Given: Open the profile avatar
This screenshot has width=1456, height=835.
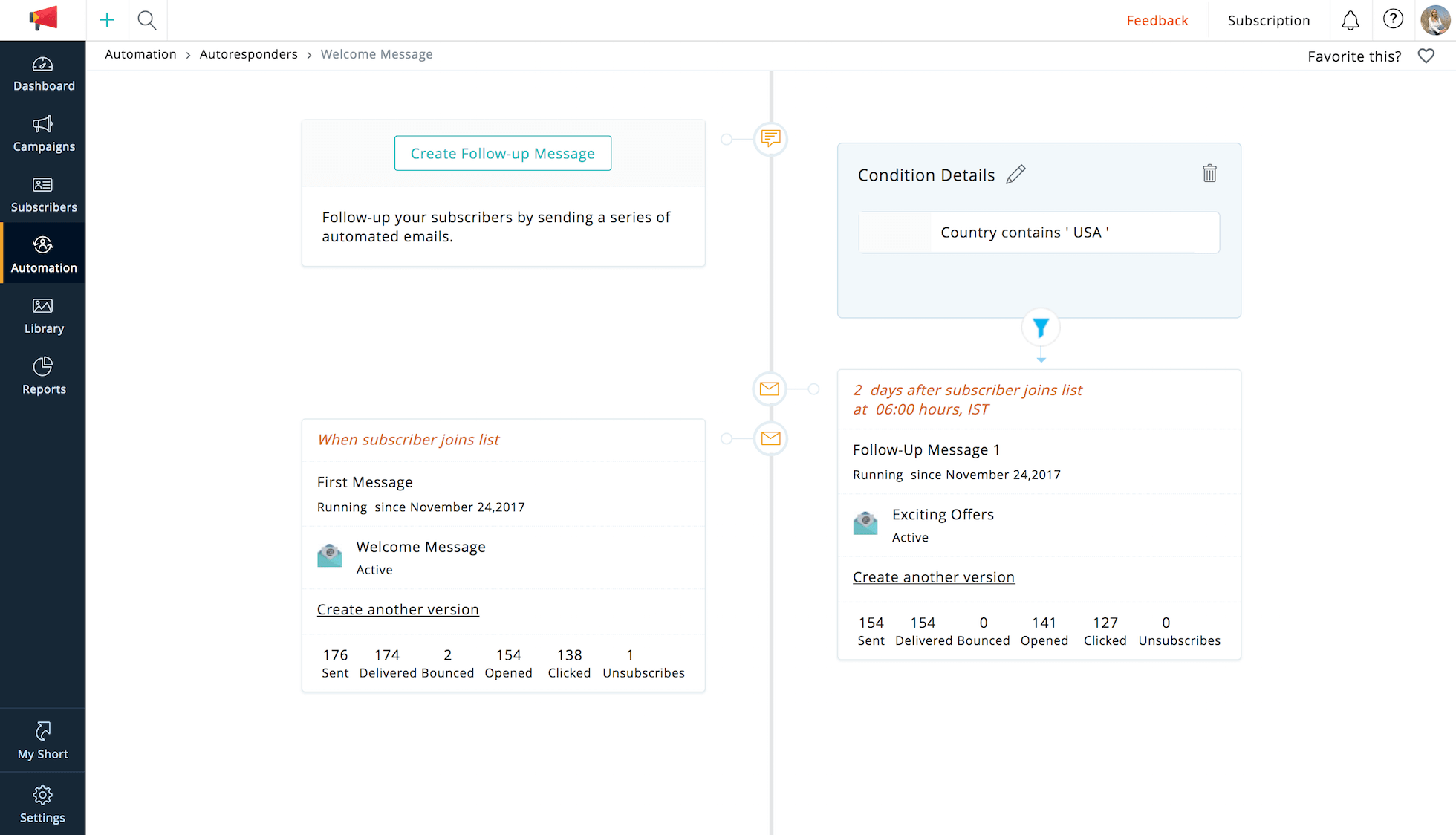Looking at the screenshot, I should [1434, 20].
